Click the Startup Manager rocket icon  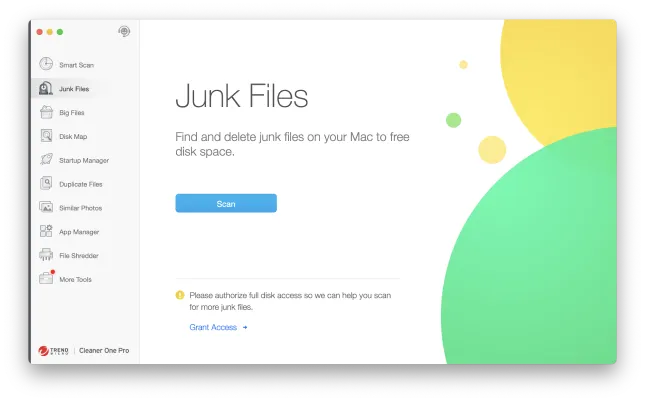[46, 160]
